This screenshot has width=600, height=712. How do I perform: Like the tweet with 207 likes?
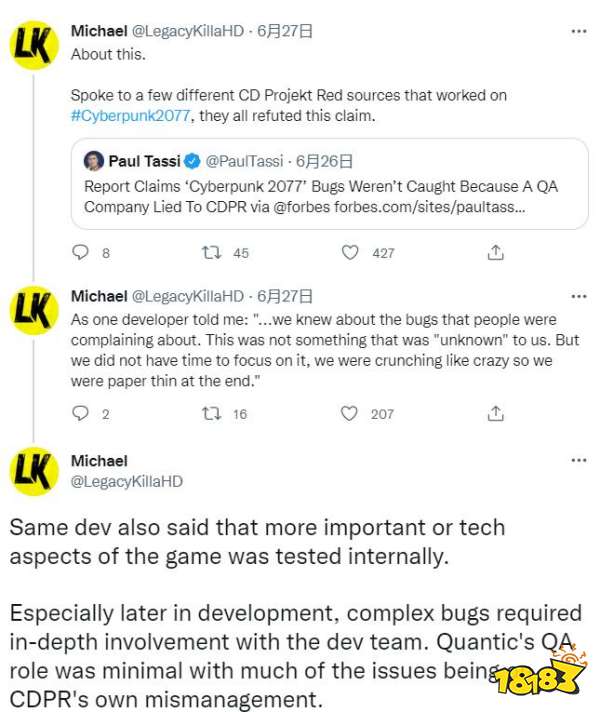pos(349,413)
